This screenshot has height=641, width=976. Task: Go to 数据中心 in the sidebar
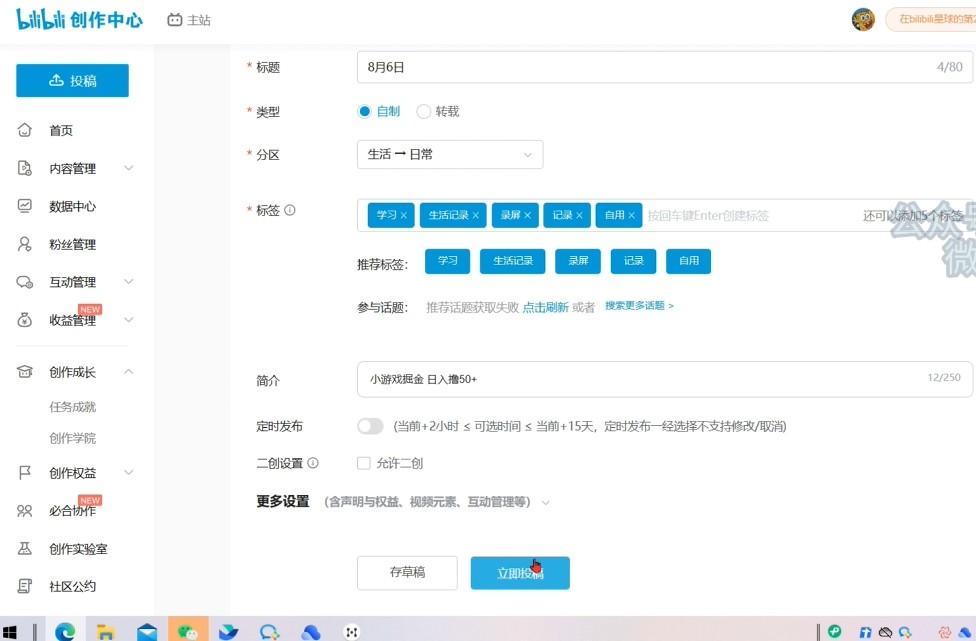(72, 207)
